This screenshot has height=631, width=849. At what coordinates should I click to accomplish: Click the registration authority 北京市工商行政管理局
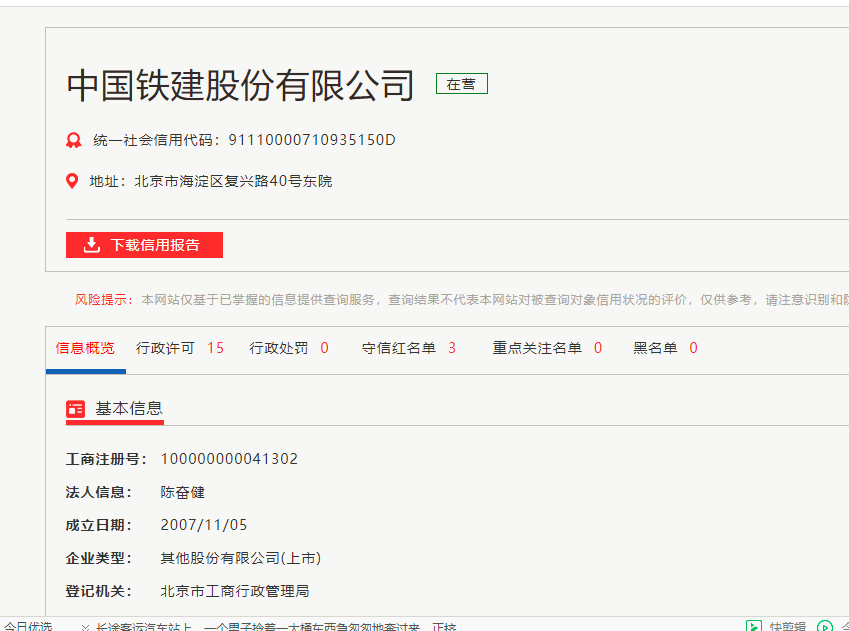234,591
